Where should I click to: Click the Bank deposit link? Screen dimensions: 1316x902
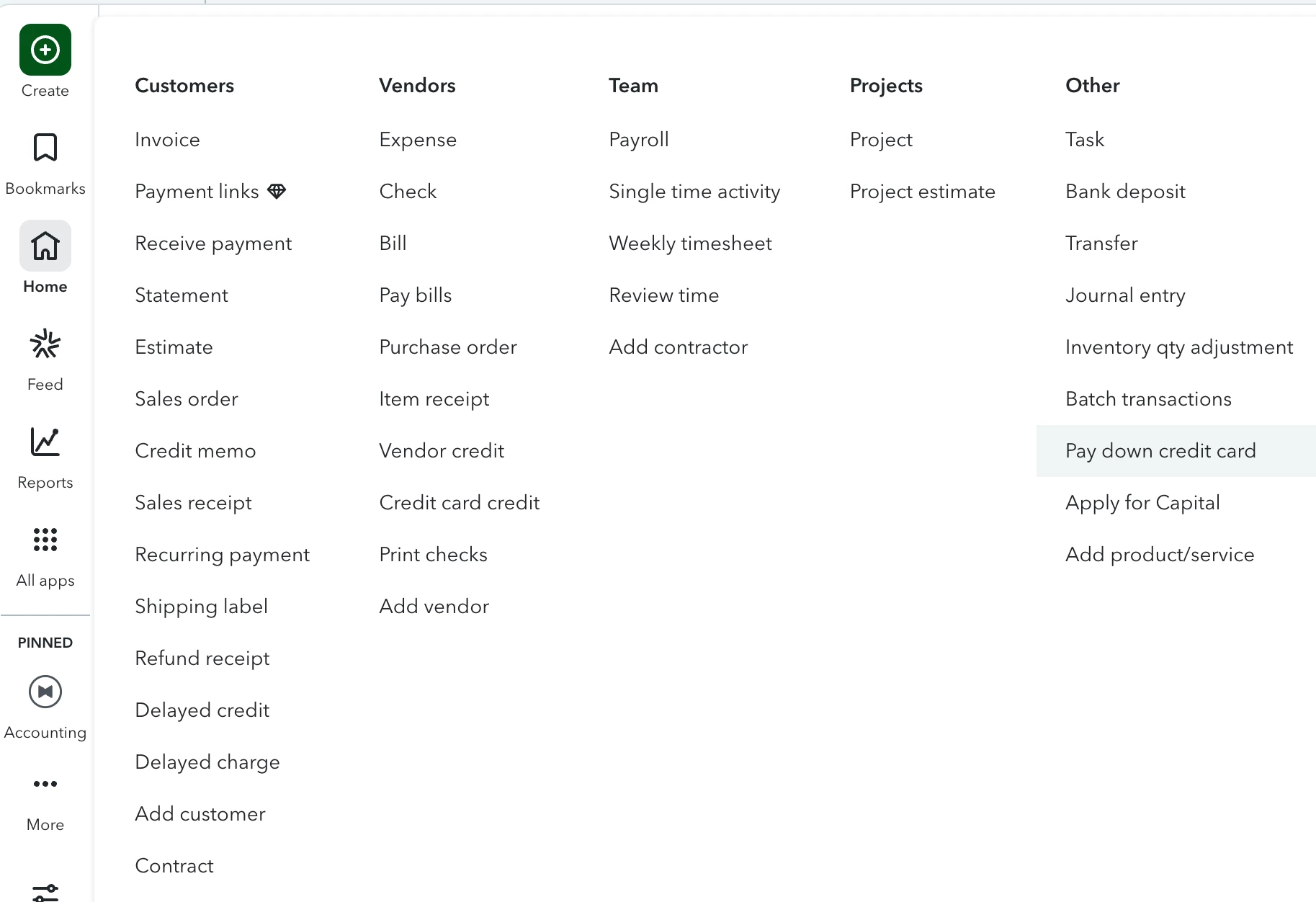pyautogui.click(x=1125, y=192)
